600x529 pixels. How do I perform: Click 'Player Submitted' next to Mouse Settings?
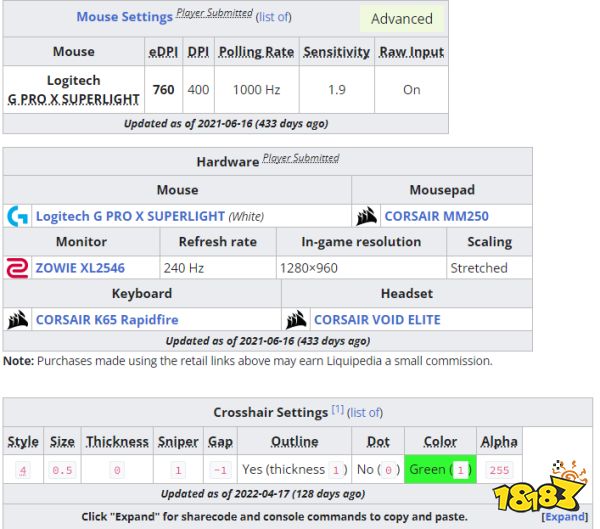pyautogui.click(x=214, y=13)
